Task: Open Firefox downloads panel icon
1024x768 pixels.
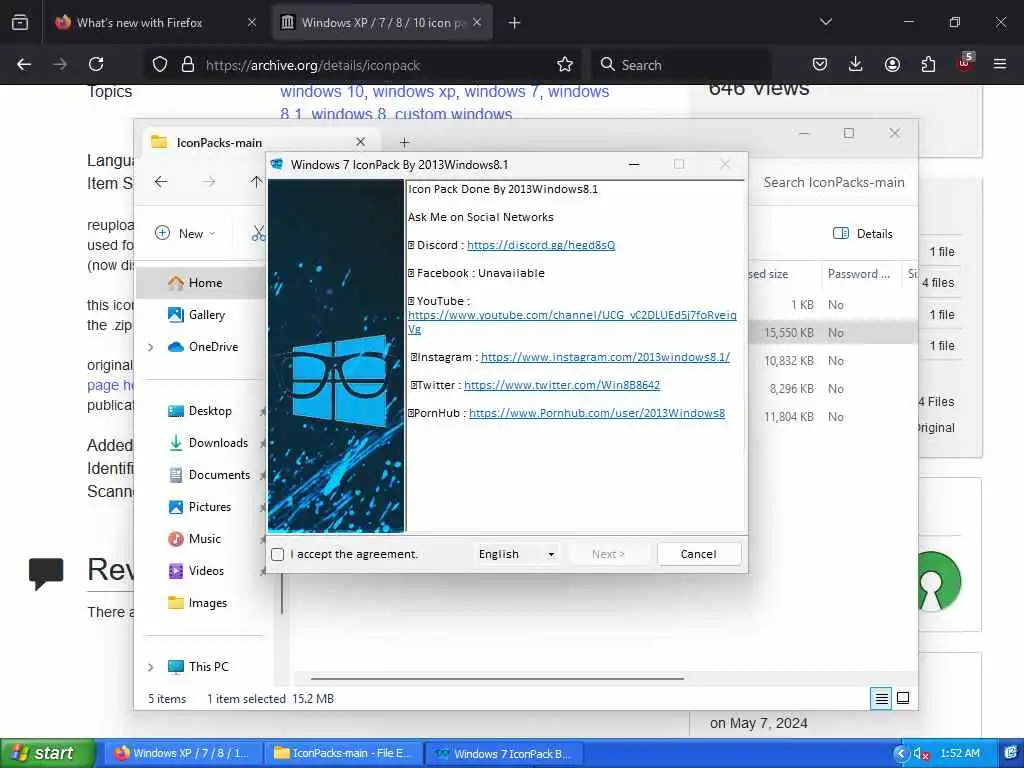Action: (x=856, y=64)
